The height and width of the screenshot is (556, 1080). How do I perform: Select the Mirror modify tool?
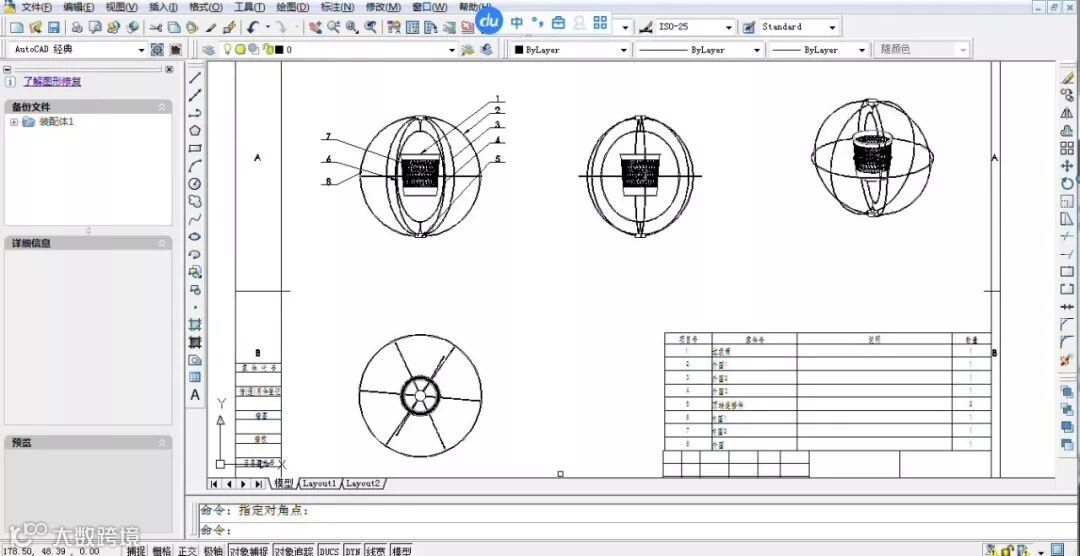tap(1067, 113)
